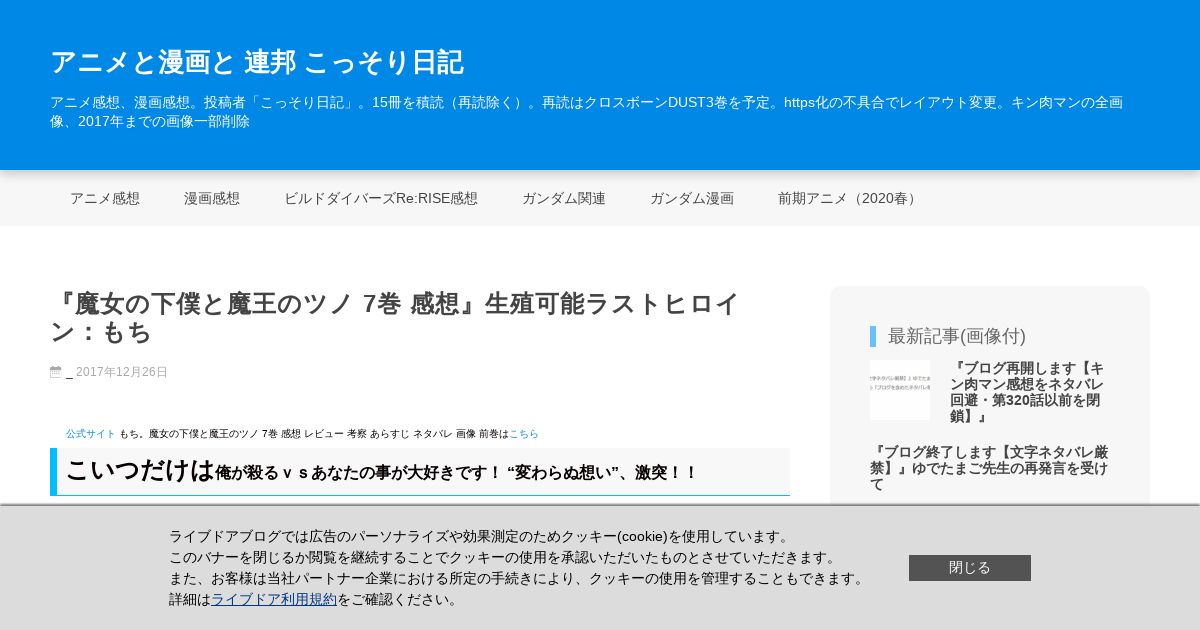This screenshot has width=1200, height=630.
Task: Click the post date 2017年12月26日
Action: click(122, 372)
